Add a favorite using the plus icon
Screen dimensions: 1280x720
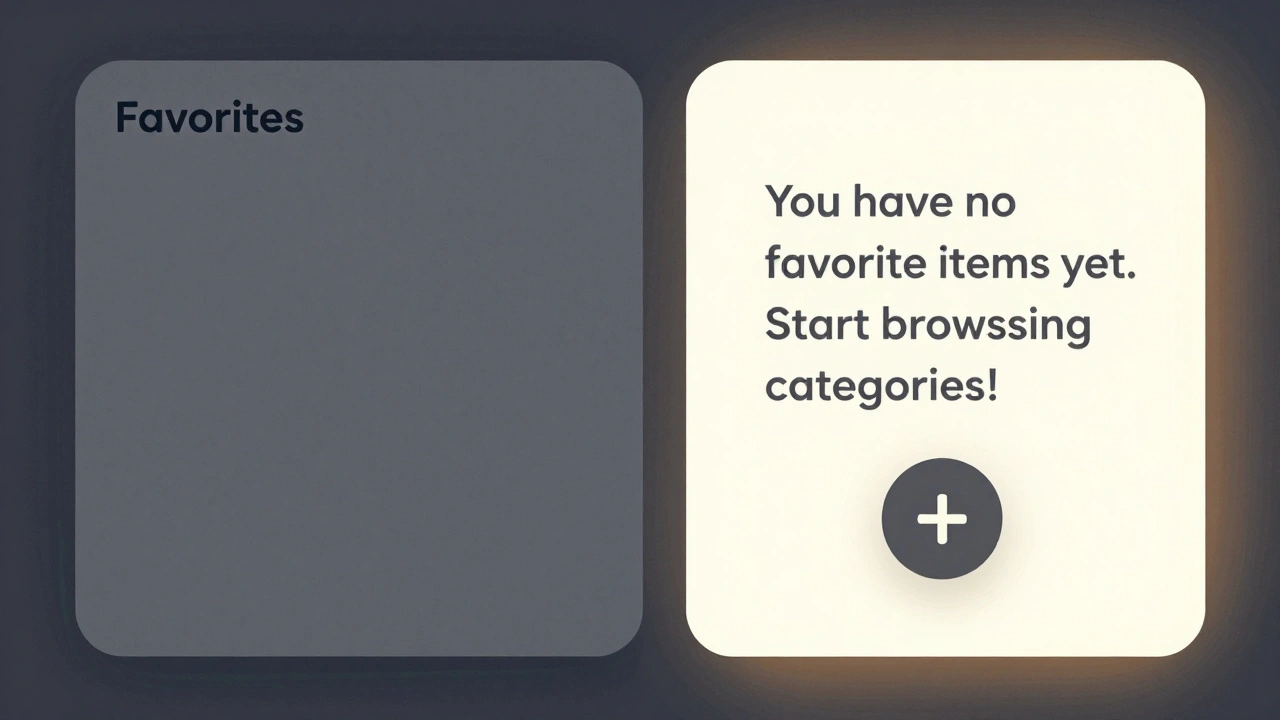pos(941,519)
